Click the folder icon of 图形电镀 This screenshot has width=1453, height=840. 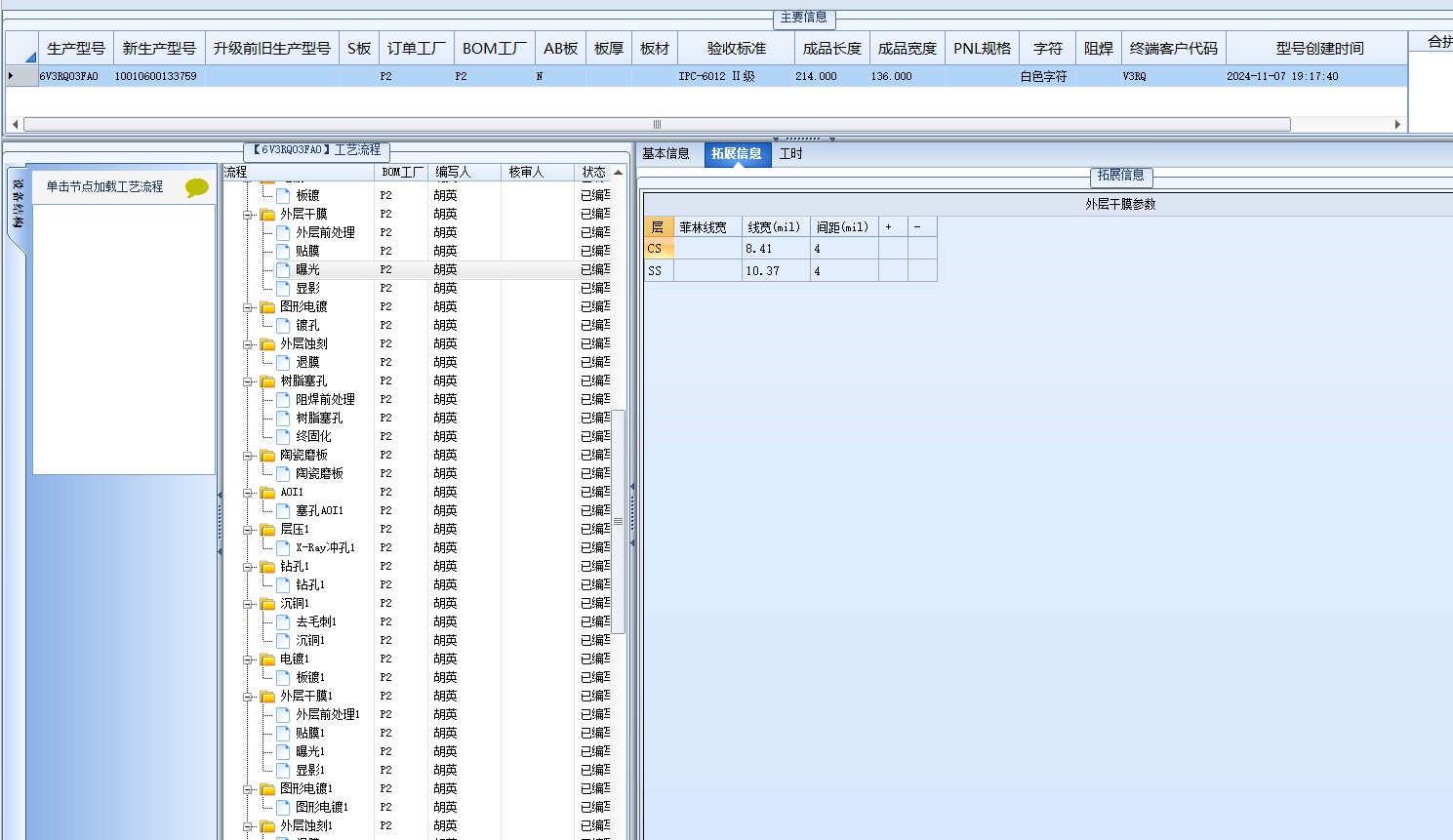(268, 306)
